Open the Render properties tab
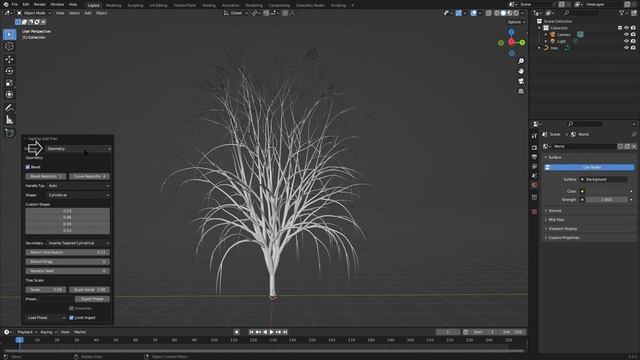 [534, 147]
